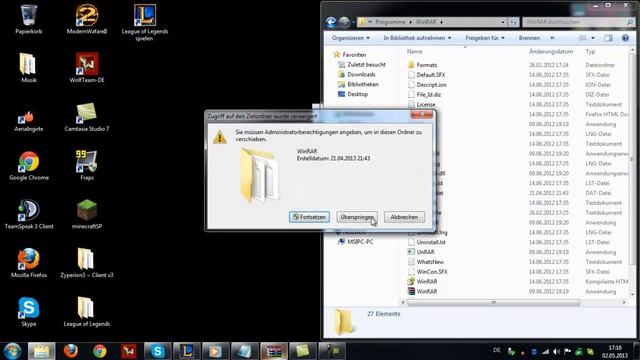The image size is (640, 360).
Task: Open Downloads in the navigation pane
Action: pyautogui.click(x=361, y=74)
